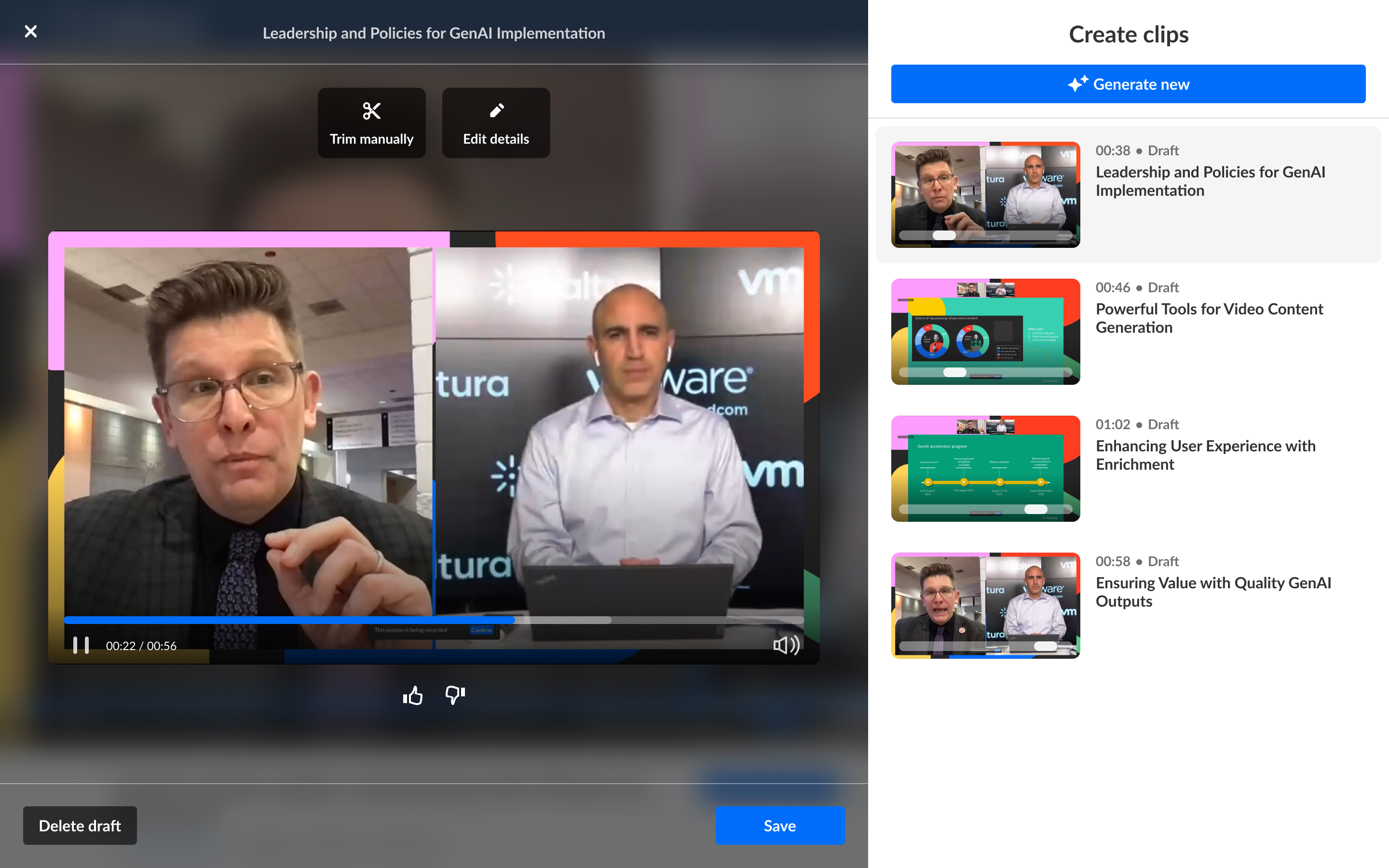
Task: Open the Enhancing User Experience with Enrichment thumbnail
Action: [x=985, y=468]
